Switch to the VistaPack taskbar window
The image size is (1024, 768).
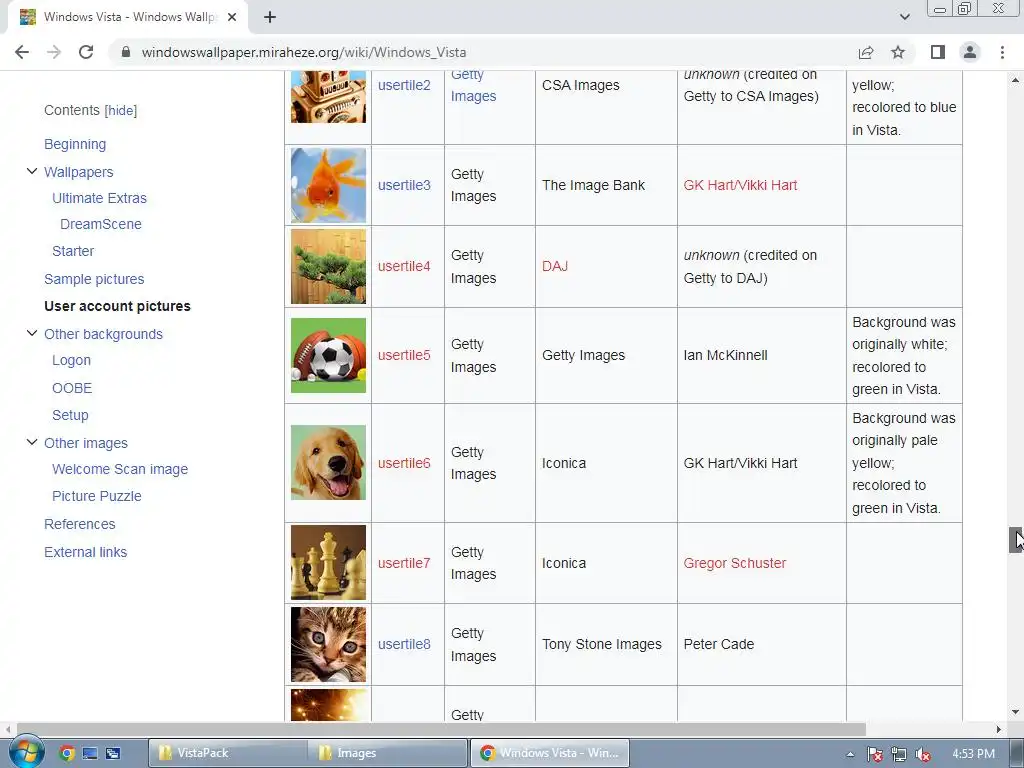[x=227, y=753]
